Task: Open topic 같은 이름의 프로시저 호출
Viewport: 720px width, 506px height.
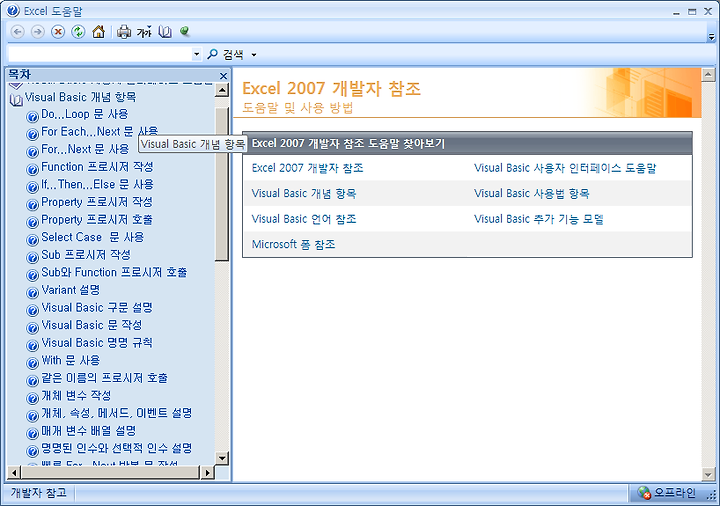Action: [104, 378]
